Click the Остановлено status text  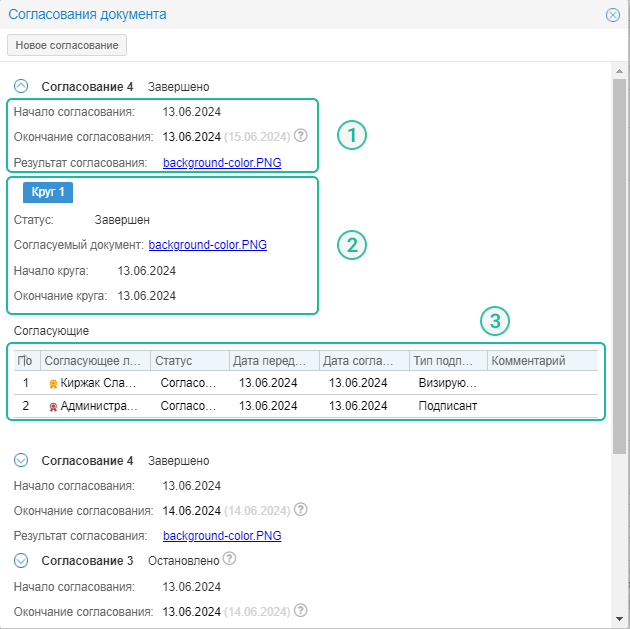click(184, 560)
